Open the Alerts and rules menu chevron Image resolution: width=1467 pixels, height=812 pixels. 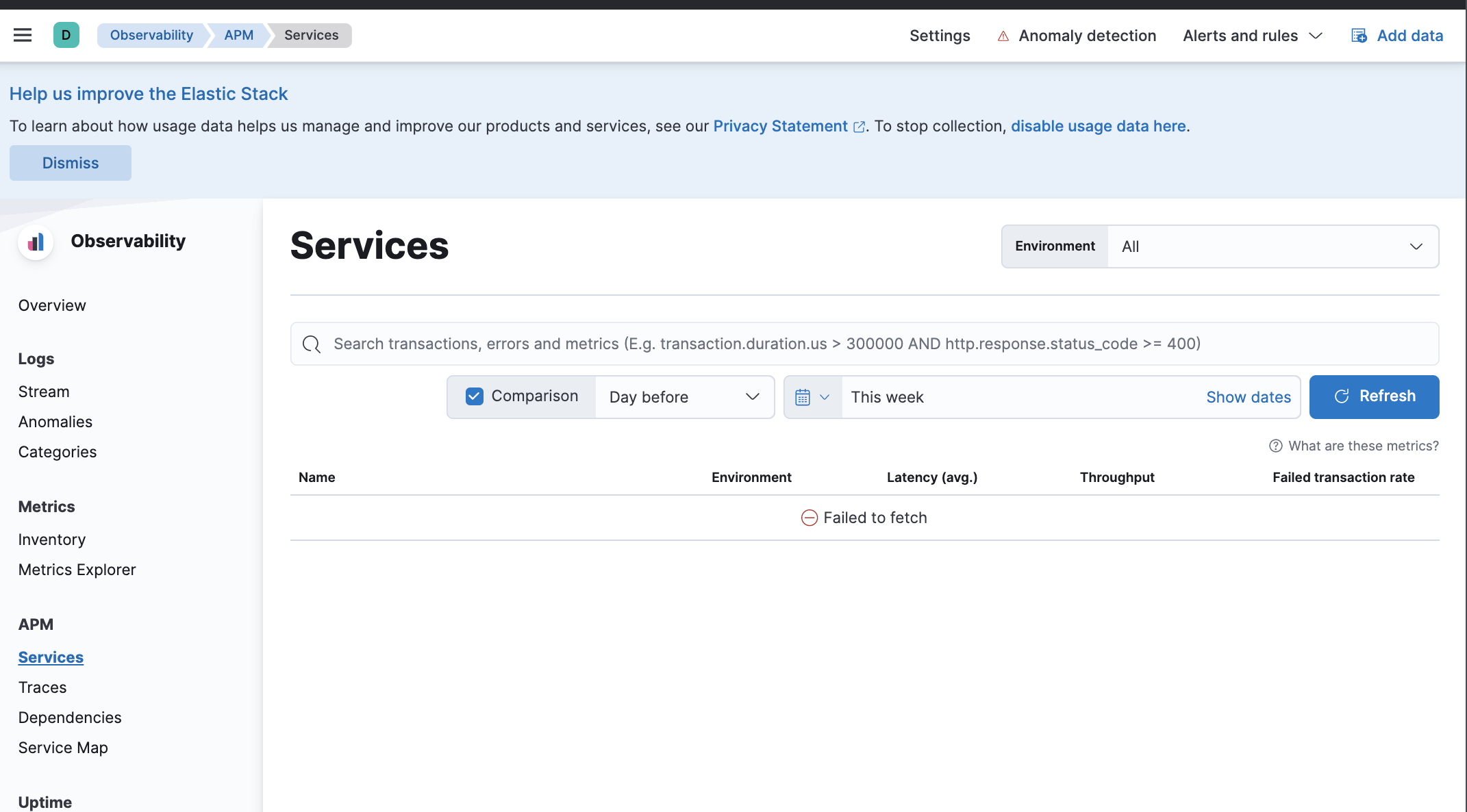[x=1316, y=36]
